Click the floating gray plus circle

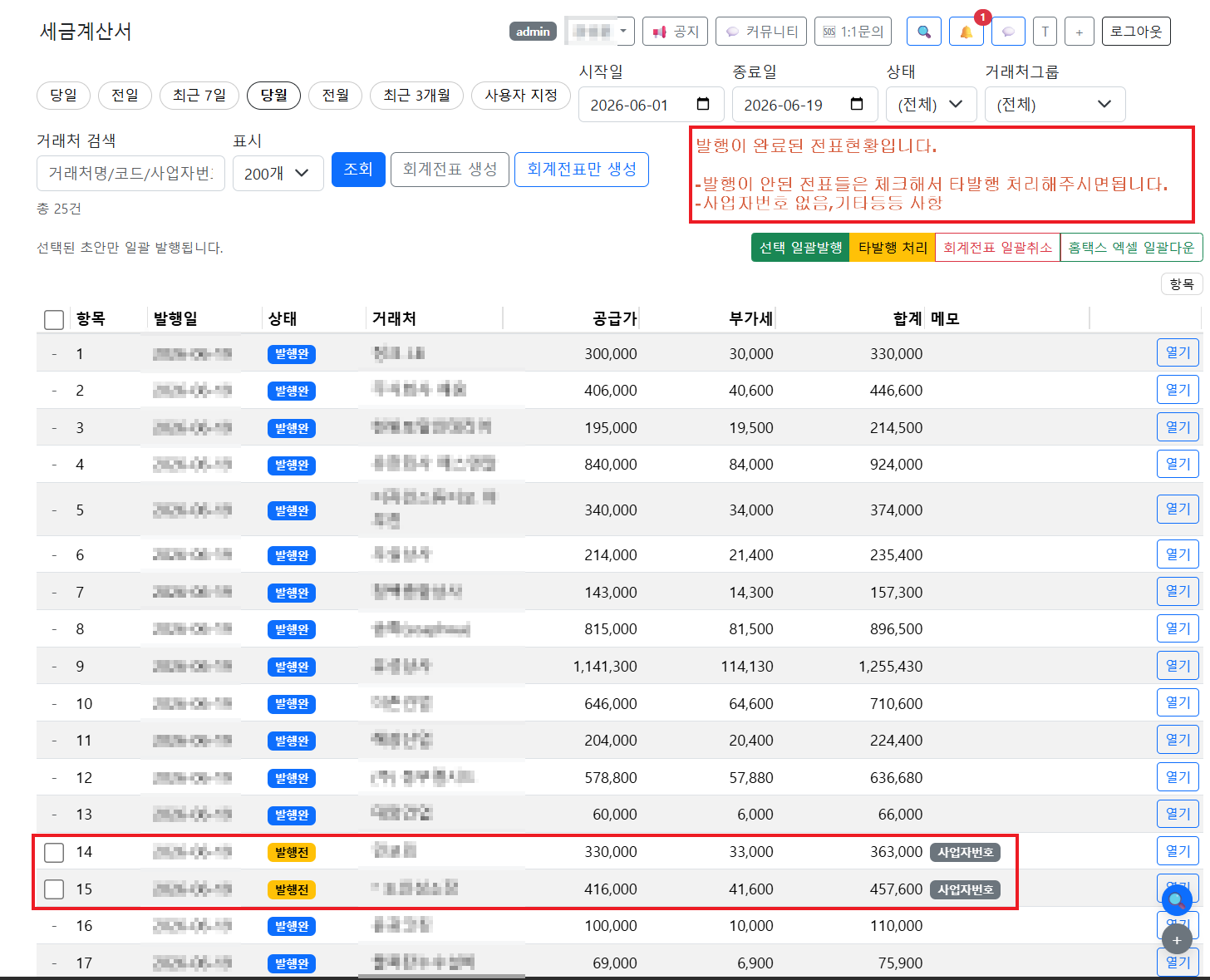1176,940
